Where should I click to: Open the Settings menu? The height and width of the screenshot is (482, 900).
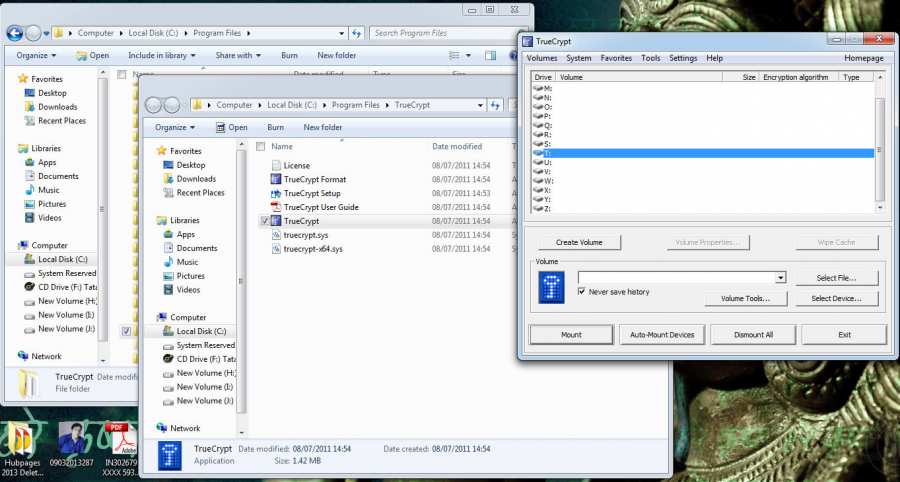pos(683,58)
